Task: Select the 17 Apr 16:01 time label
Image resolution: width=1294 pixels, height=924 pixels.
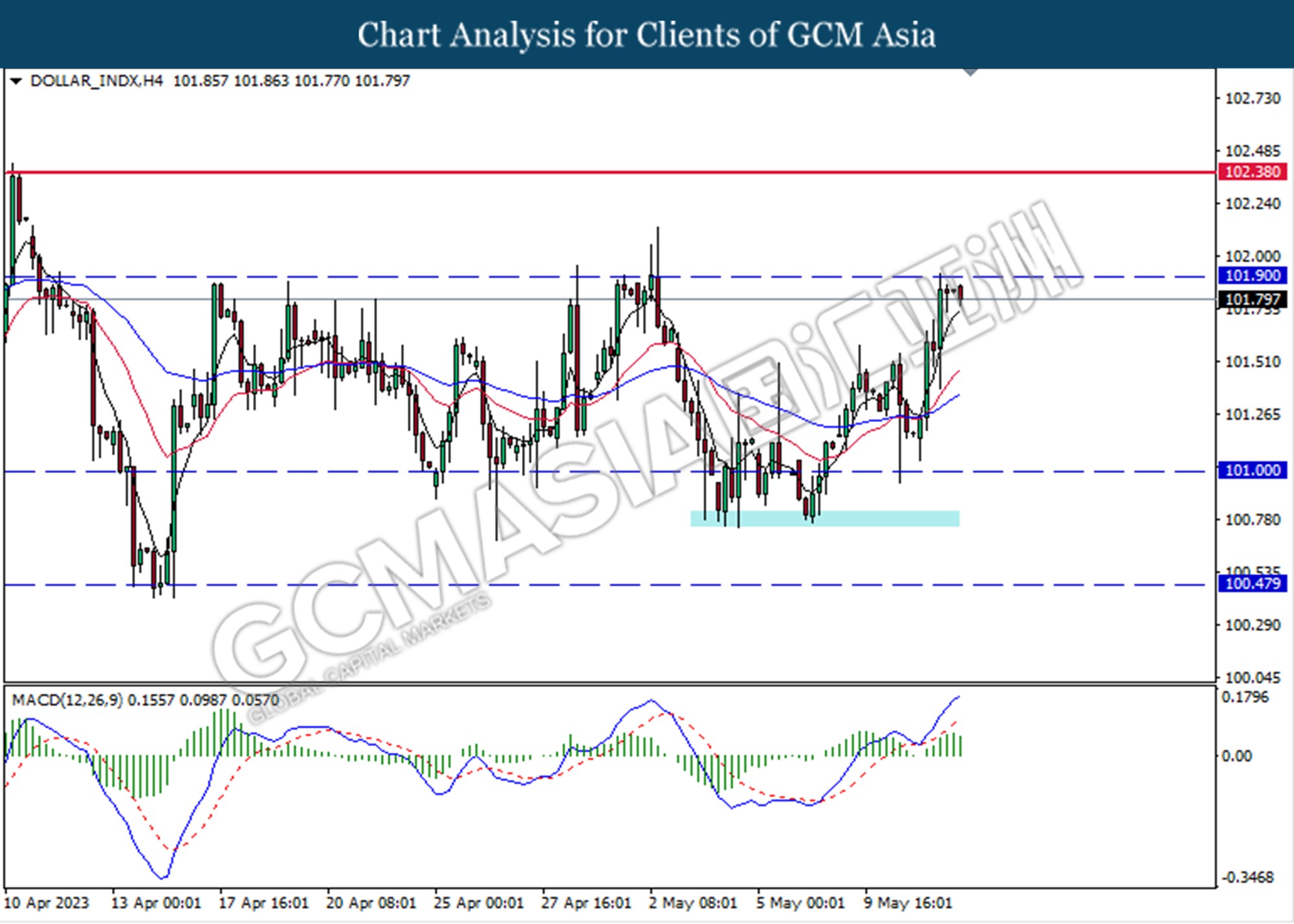Action: [x=263, y=903]
